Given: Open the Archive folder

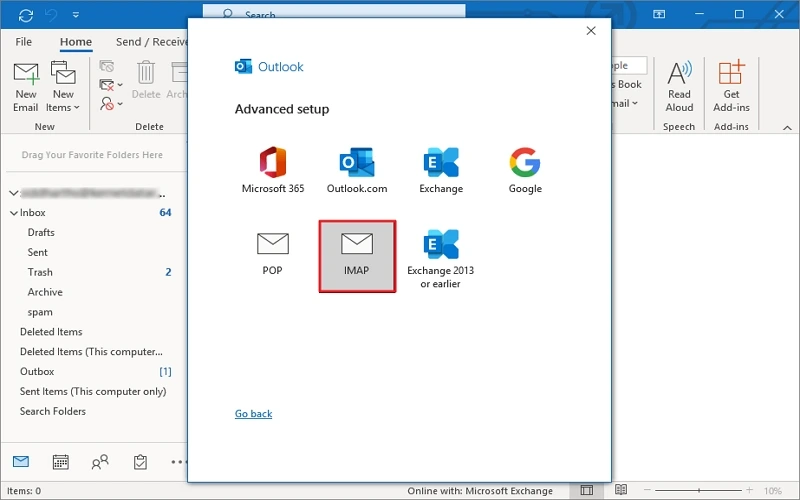Looking at the screenshot, I should 45,292.
